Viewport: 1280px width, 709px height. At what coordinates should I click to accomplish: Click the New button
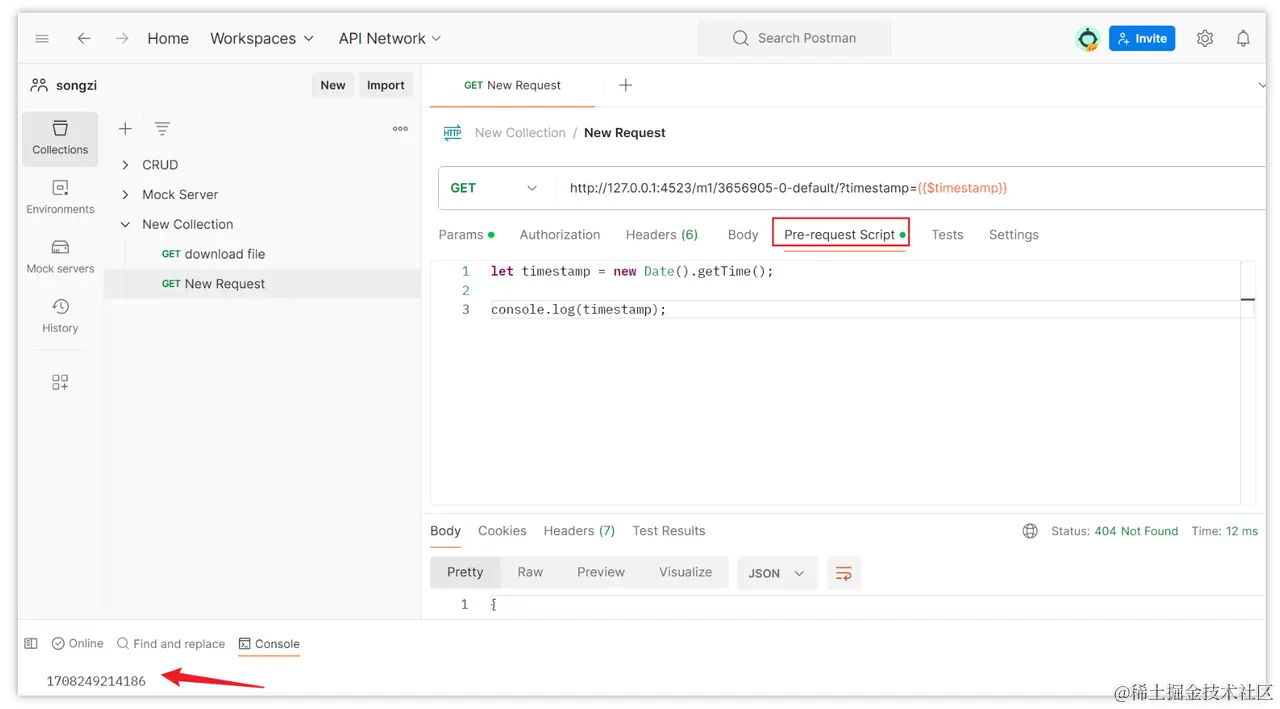333,85
